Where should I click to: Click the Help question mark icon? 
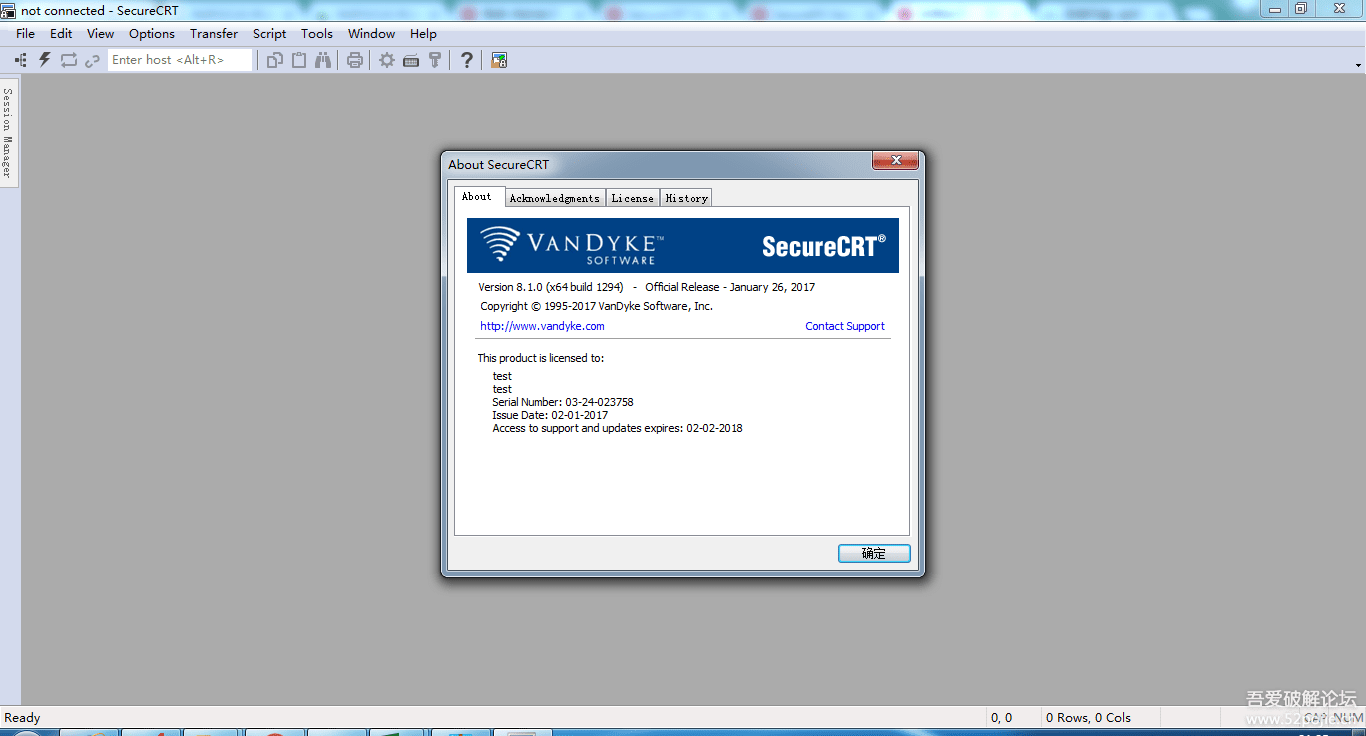(x=467, y=60)
